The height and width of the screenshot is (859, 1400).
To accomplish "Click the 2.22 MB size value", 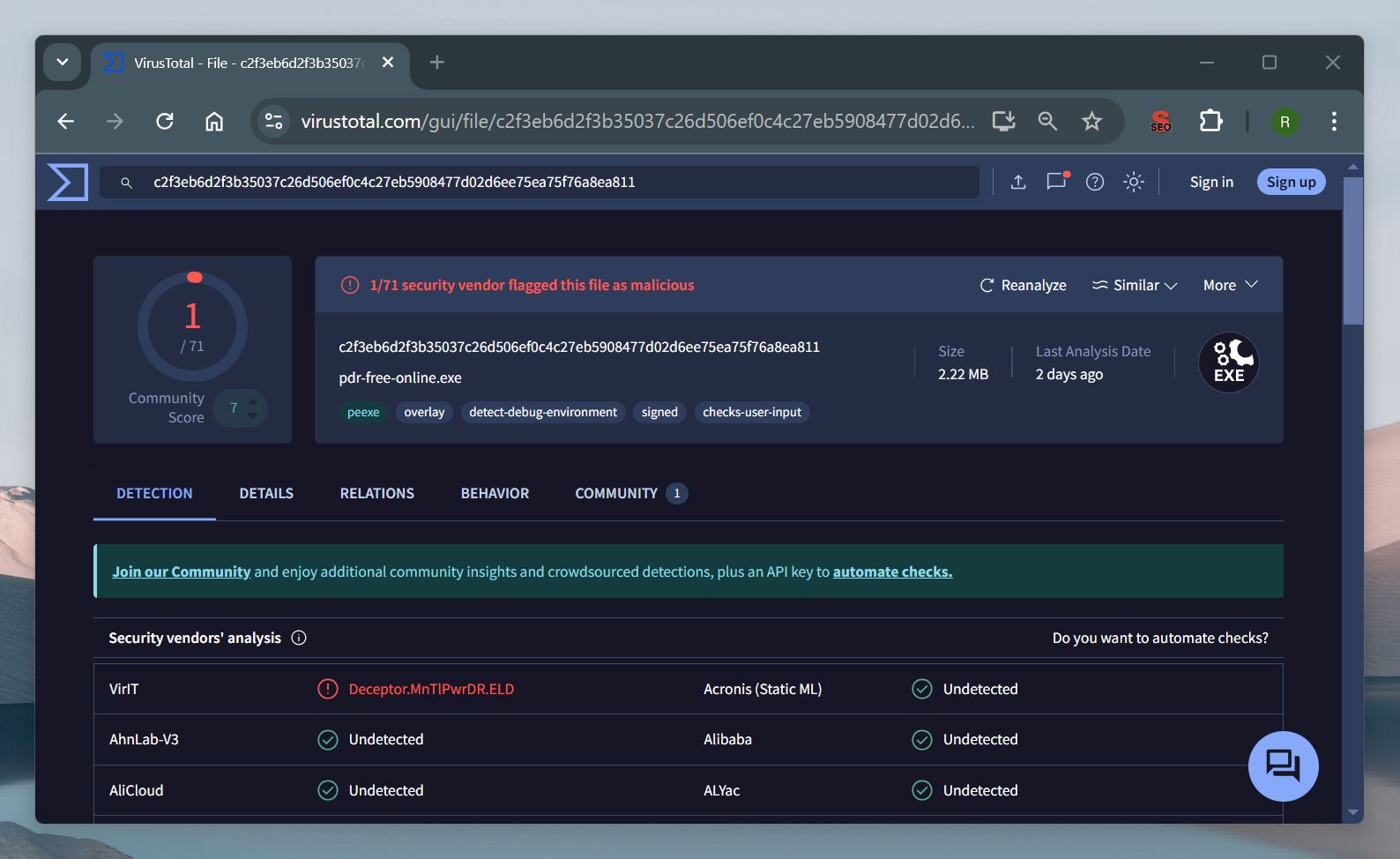I will 963,374.
